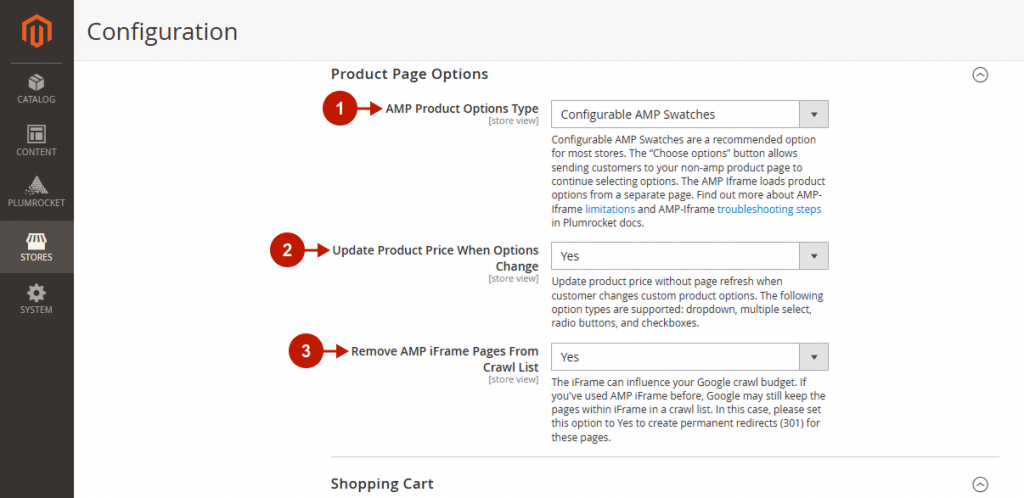Click the Shopping Cart section heading

(x=382, y=484)
